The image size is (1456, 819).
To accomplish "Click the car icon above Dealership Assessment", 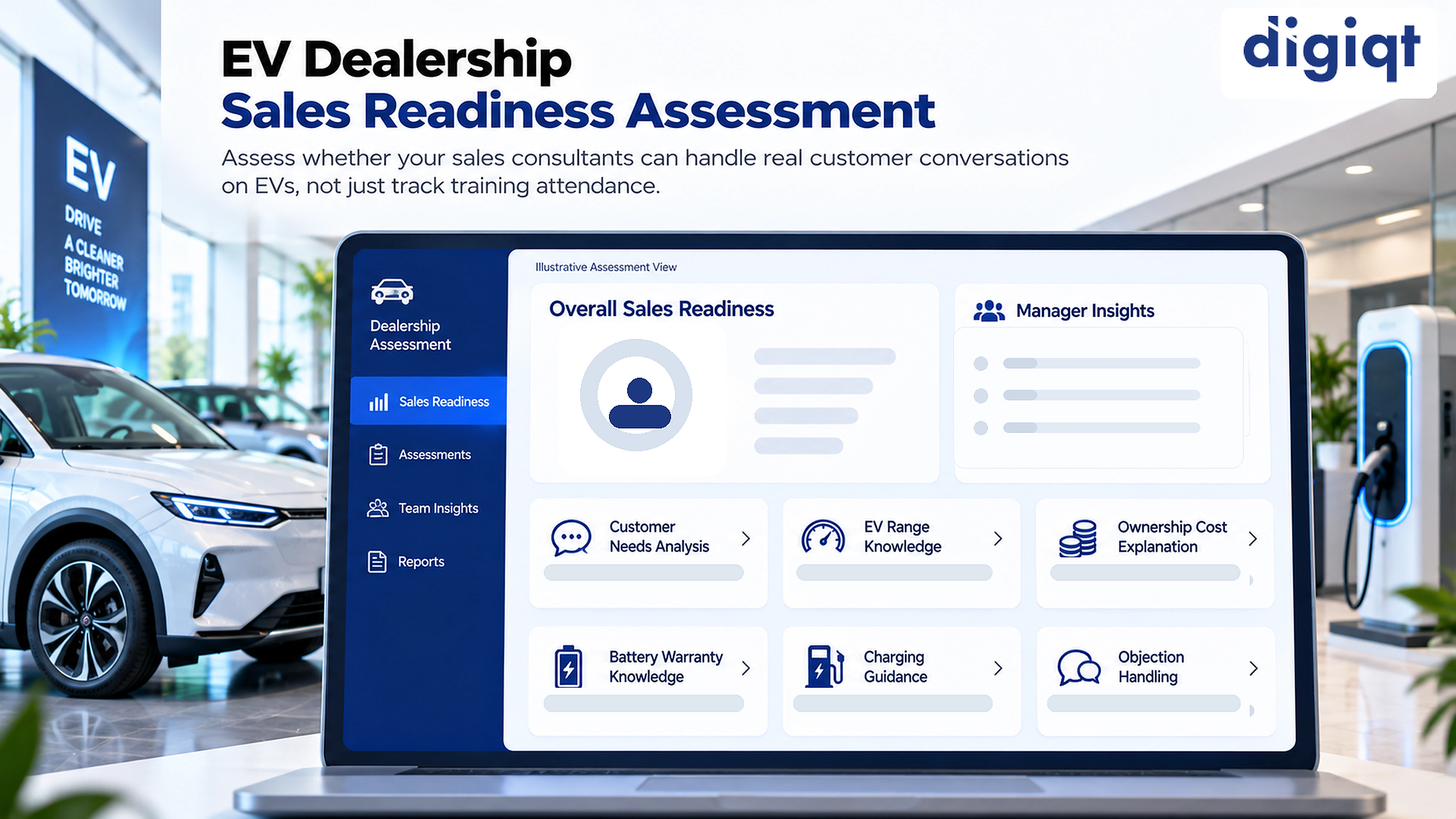I will [x=392, y=292].
